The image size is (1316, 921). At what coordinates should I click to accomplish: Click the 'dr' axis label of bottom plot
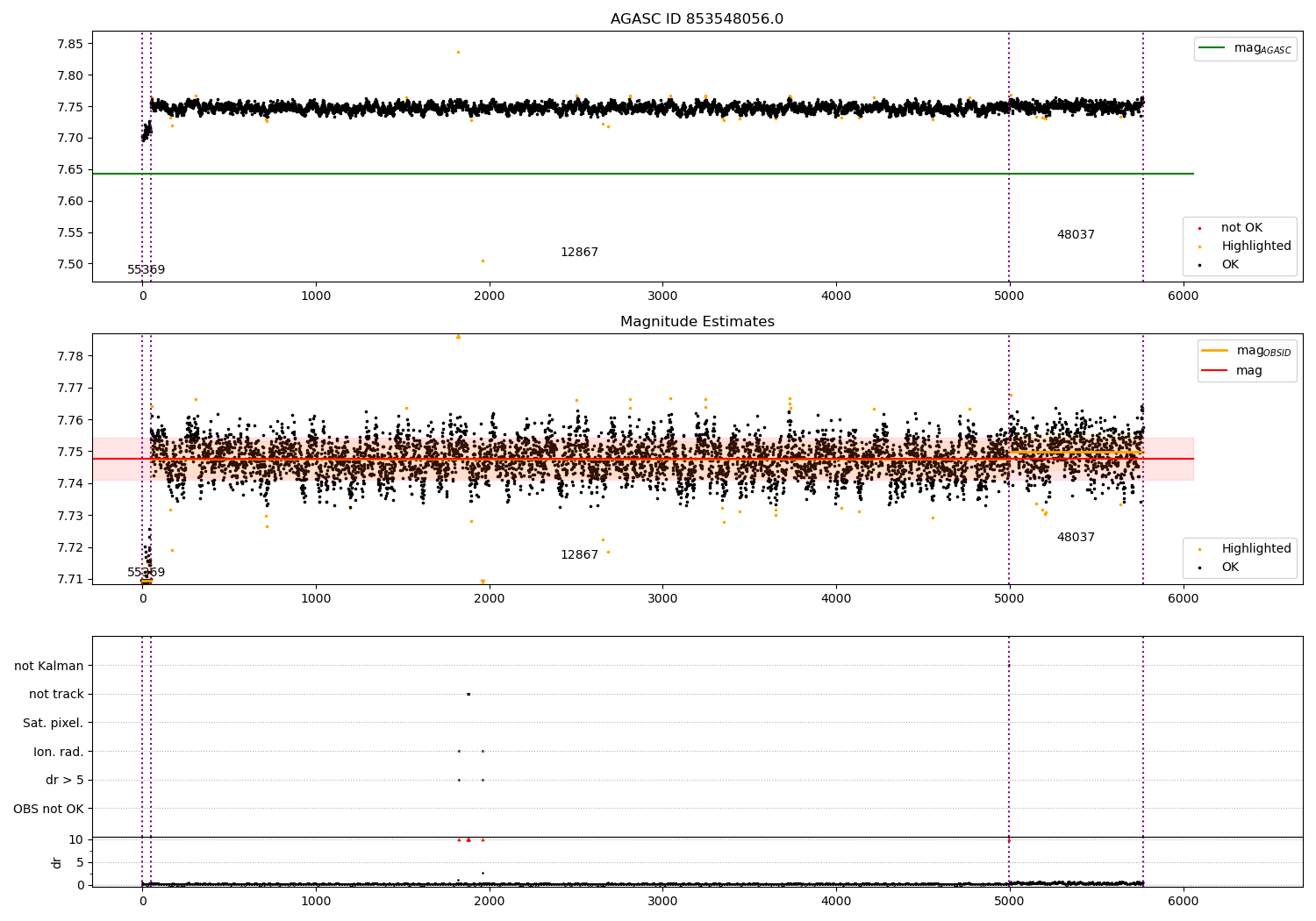[57, 862]
